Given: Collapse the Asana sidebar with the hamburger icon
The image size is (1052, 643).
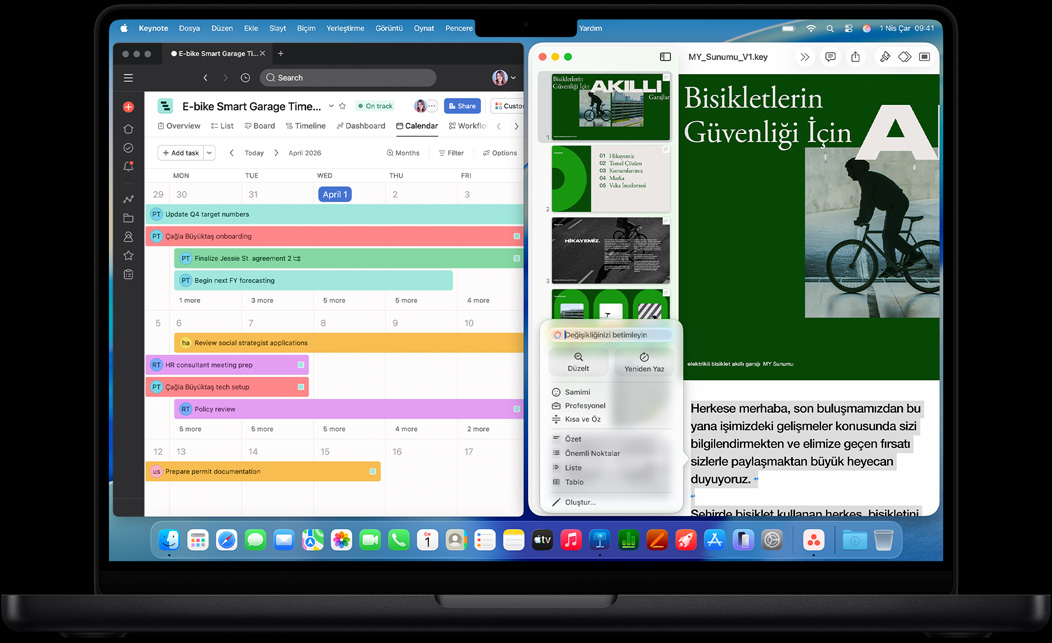Looking at the screenshot, I should click(128, 77).
